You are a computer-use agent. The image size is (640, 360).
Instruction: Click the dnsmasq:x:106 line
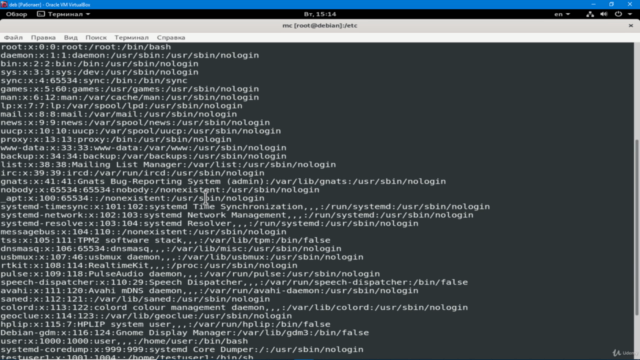click(171, 249)
